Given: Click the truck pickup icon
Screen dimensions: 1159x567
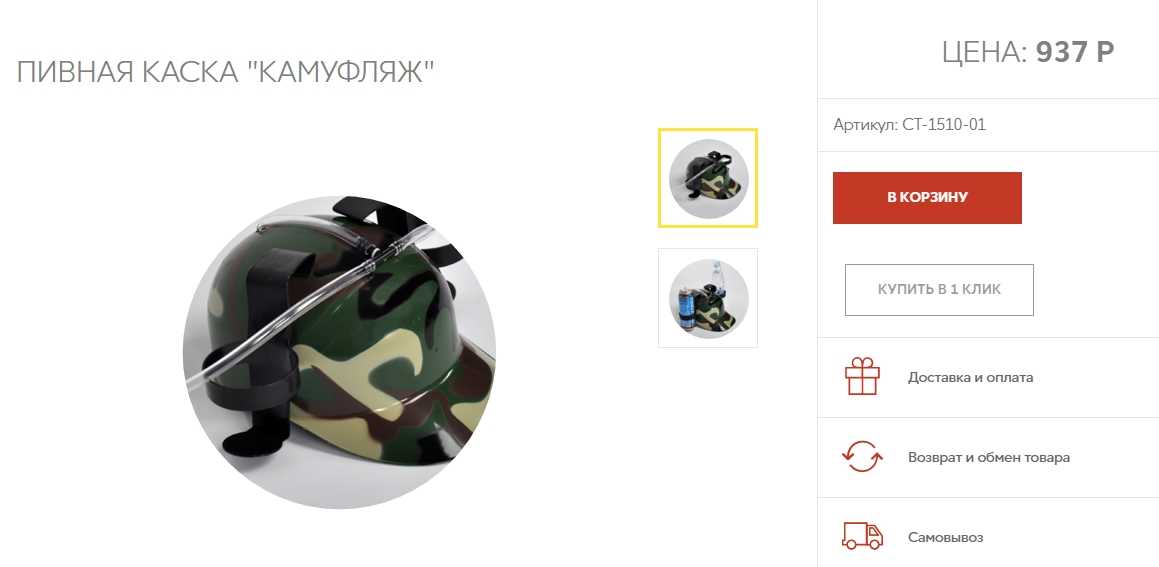Looking at the screenshot, I should tap(862, 536).
